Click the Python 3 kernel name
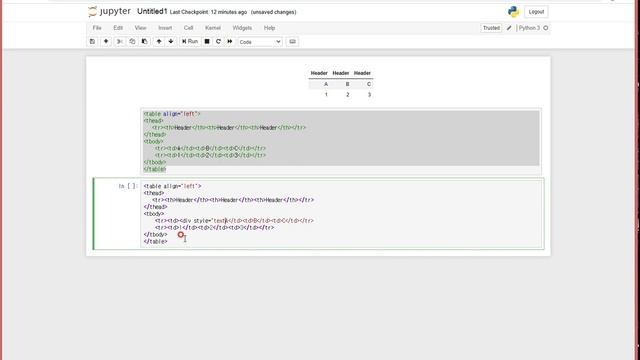This screenshot has height=360, width=640. click(x=529, y=28)
